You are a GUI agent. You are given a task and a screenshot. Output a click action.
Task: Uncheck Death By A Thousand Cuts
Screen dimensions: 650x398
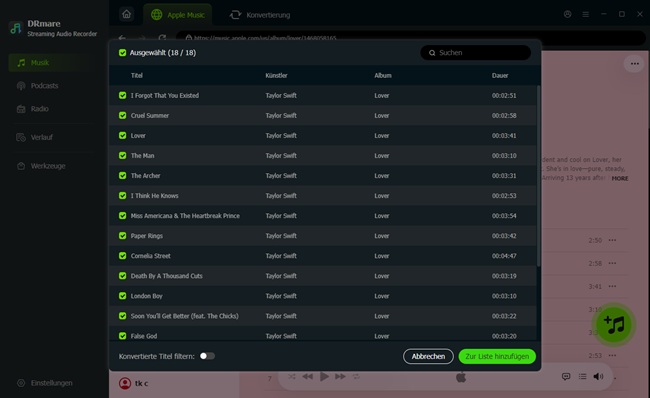[122, 276]
